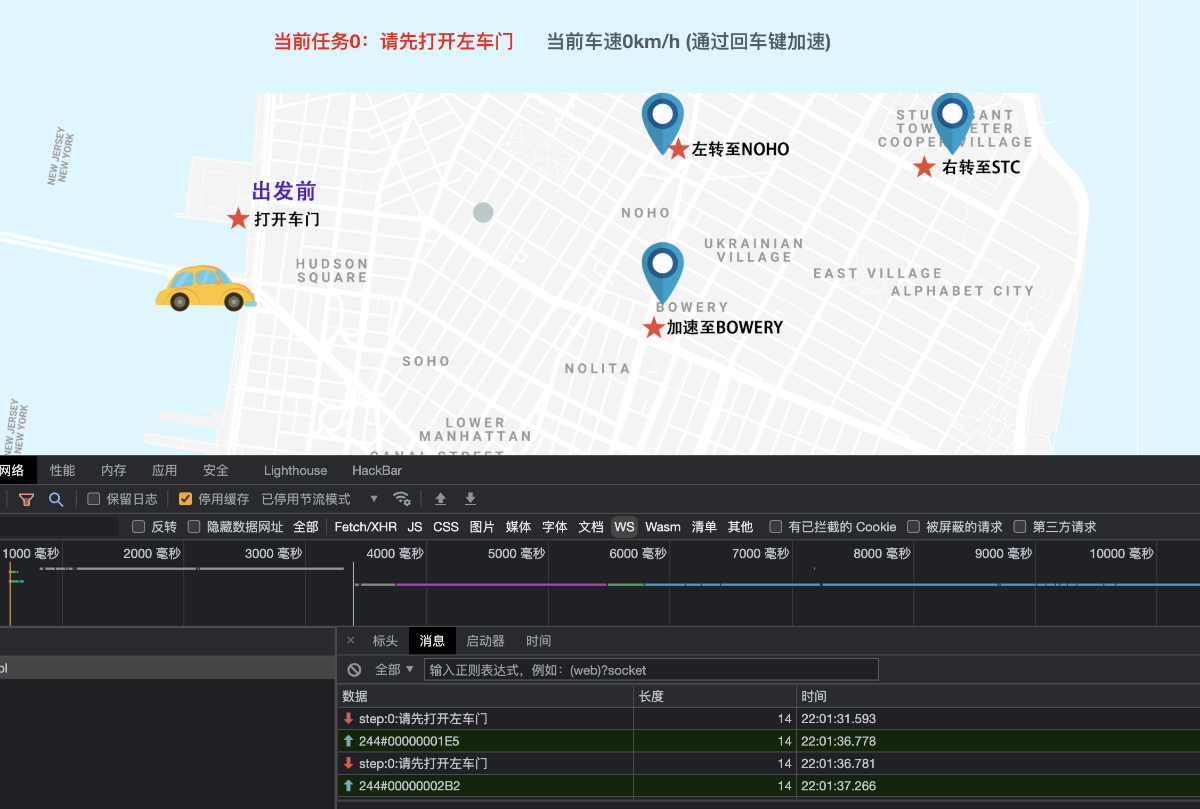Click the 时间 column header in messages table
The width and height of the screenshot is (1200, 809).
click(x=998, y=696)
